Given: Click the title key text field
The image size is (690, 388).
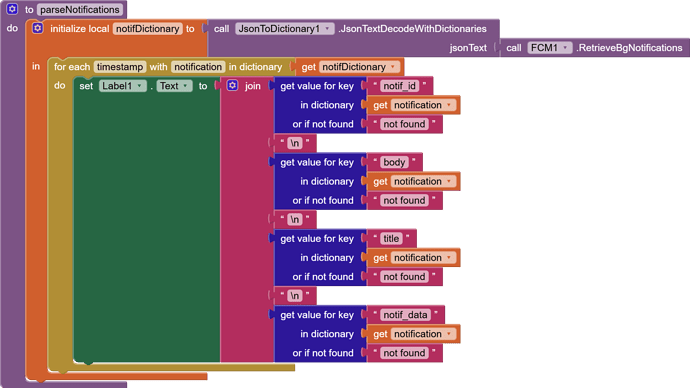Looking at the screenshot, I should pos(391,238).
